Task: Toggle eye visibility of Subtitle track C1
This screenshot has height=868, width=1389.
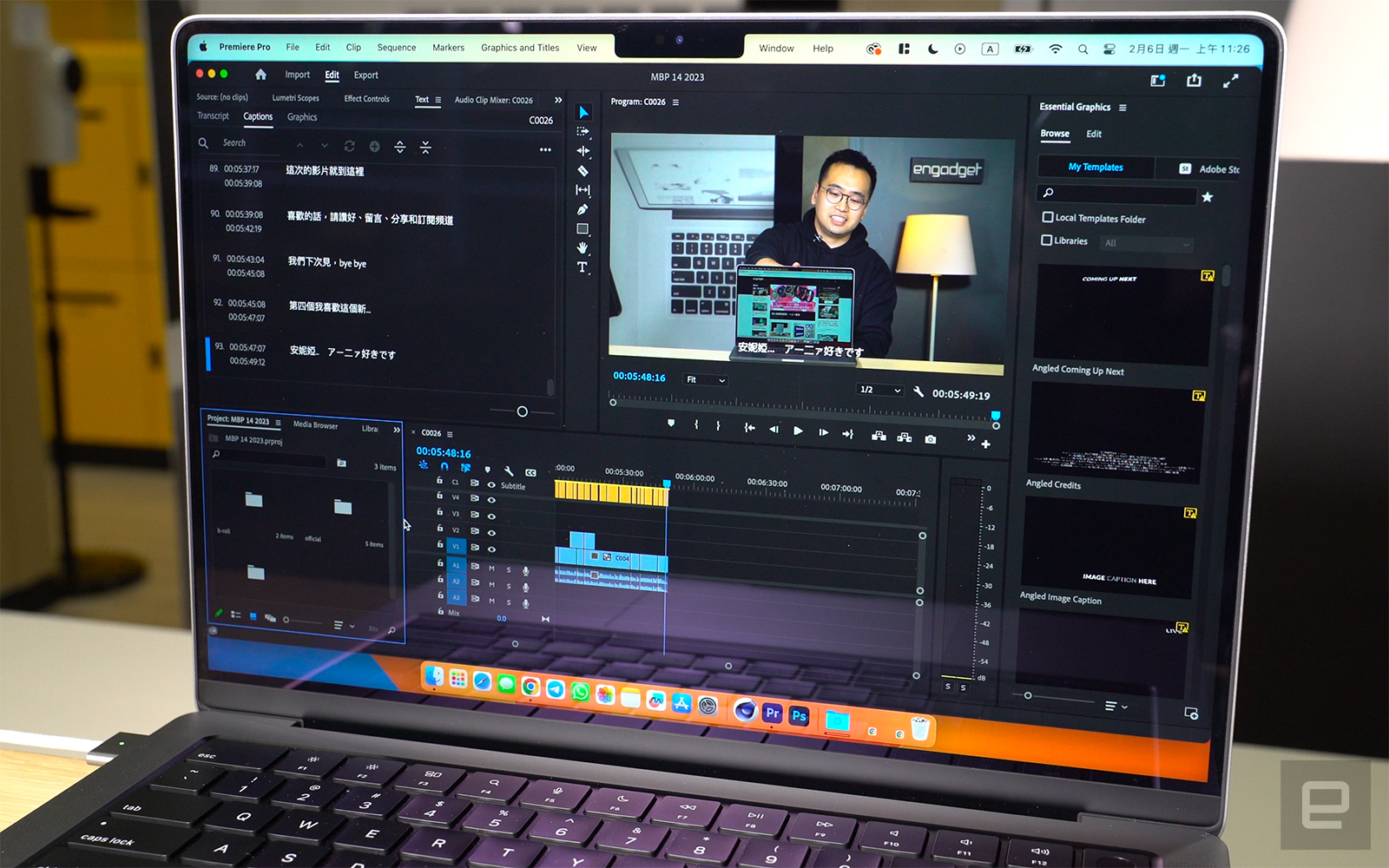Action: [491, 484]
